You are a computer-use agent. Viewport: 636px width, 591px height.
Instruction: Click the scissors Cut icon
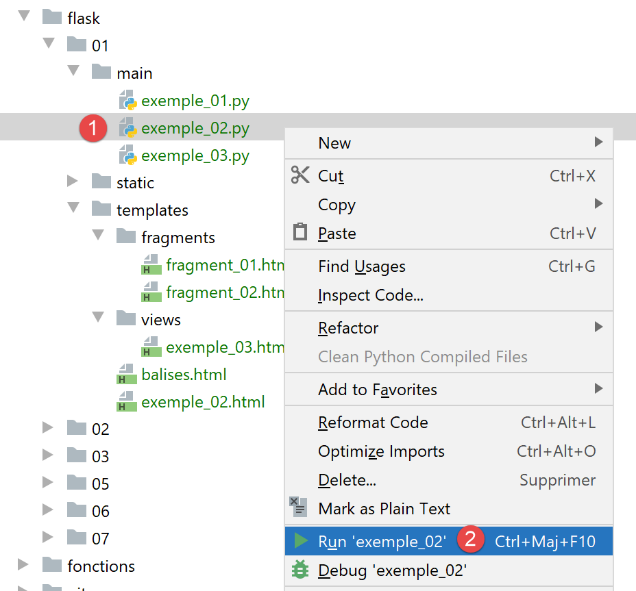tap(300, 175)
